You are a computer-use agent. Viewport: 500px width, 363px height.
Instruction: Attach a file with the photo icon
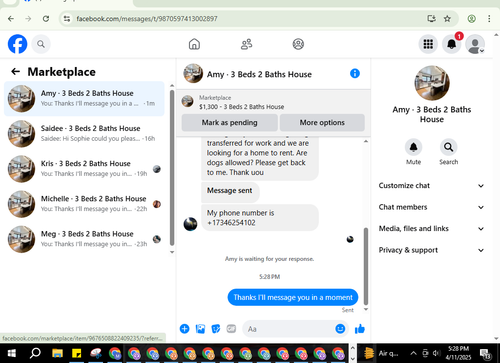click(x=200, y=329)
